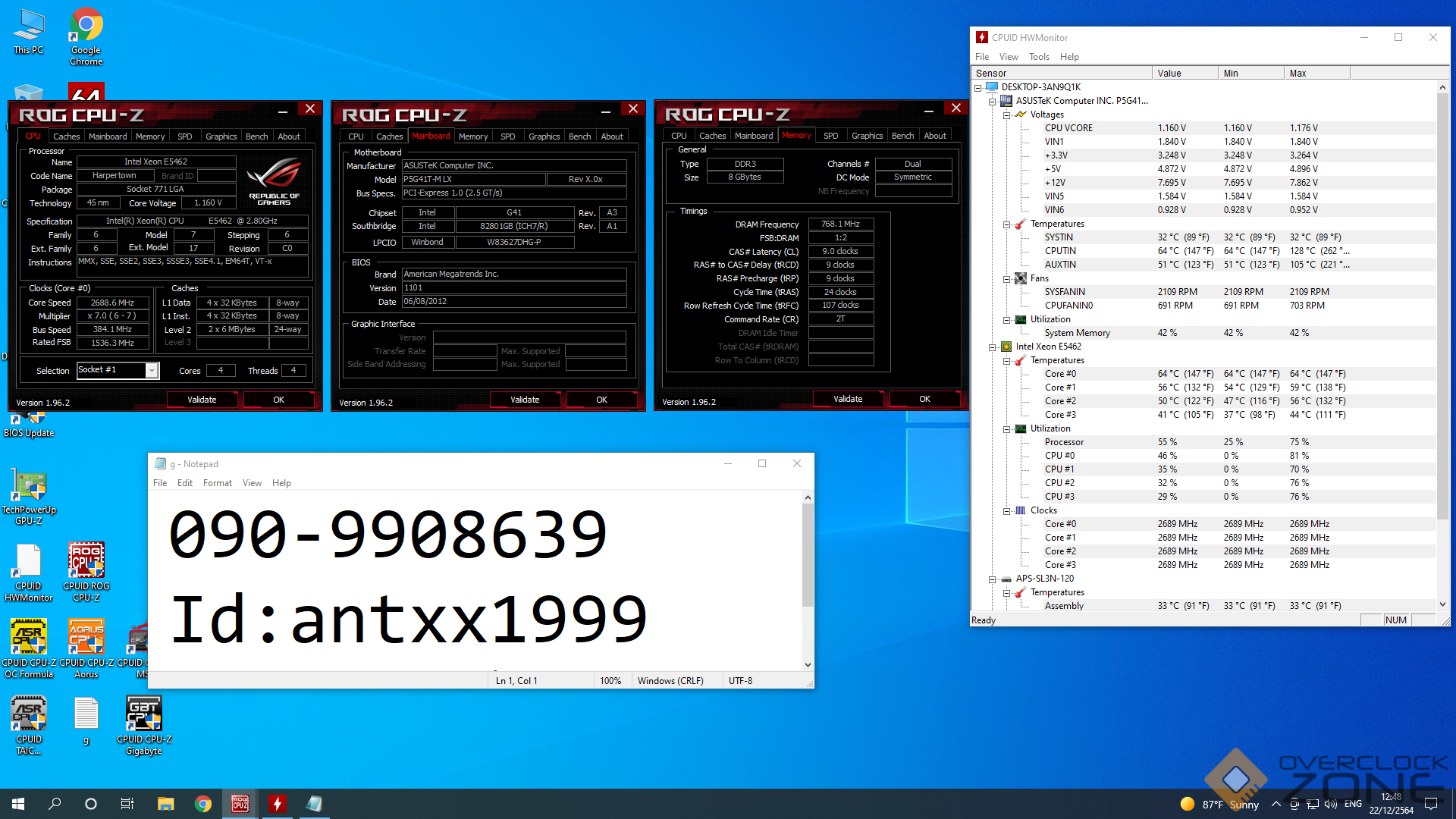Open the g text file on desktop
This screenshot has height=819, width=1456.
pos(86,721)
